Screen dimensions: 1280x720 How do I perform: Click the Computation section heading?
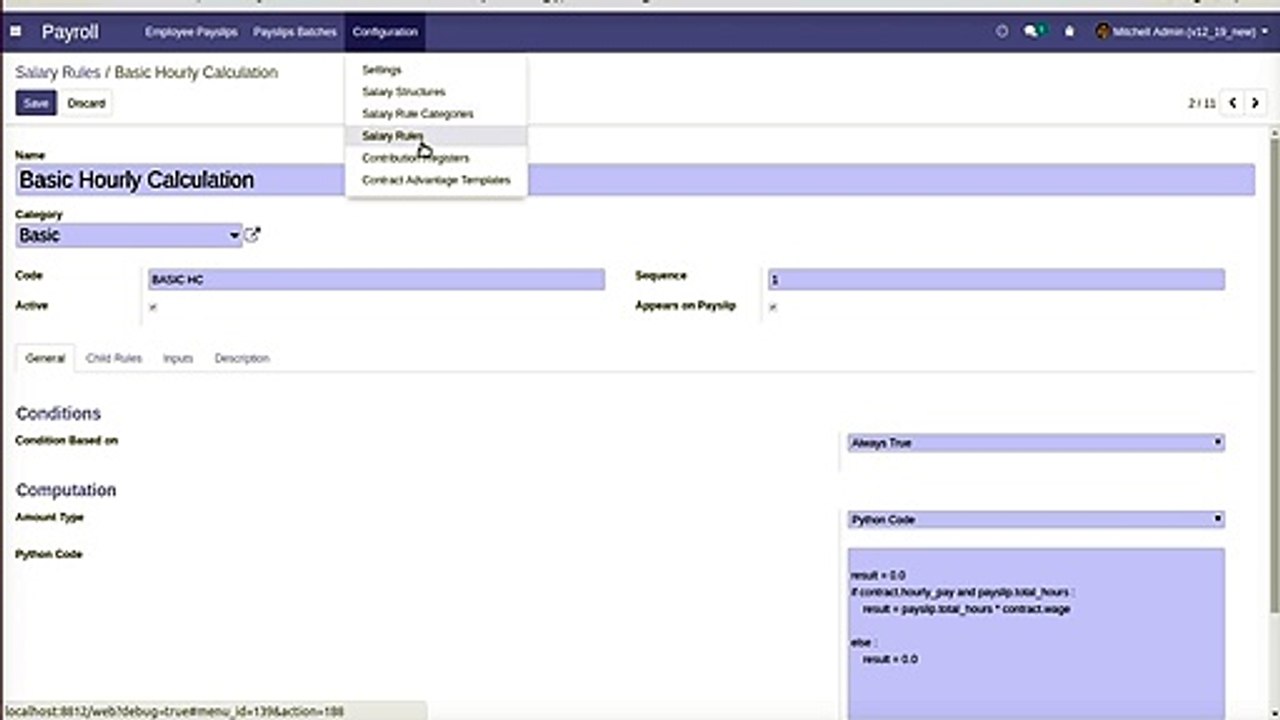(66, 490)
